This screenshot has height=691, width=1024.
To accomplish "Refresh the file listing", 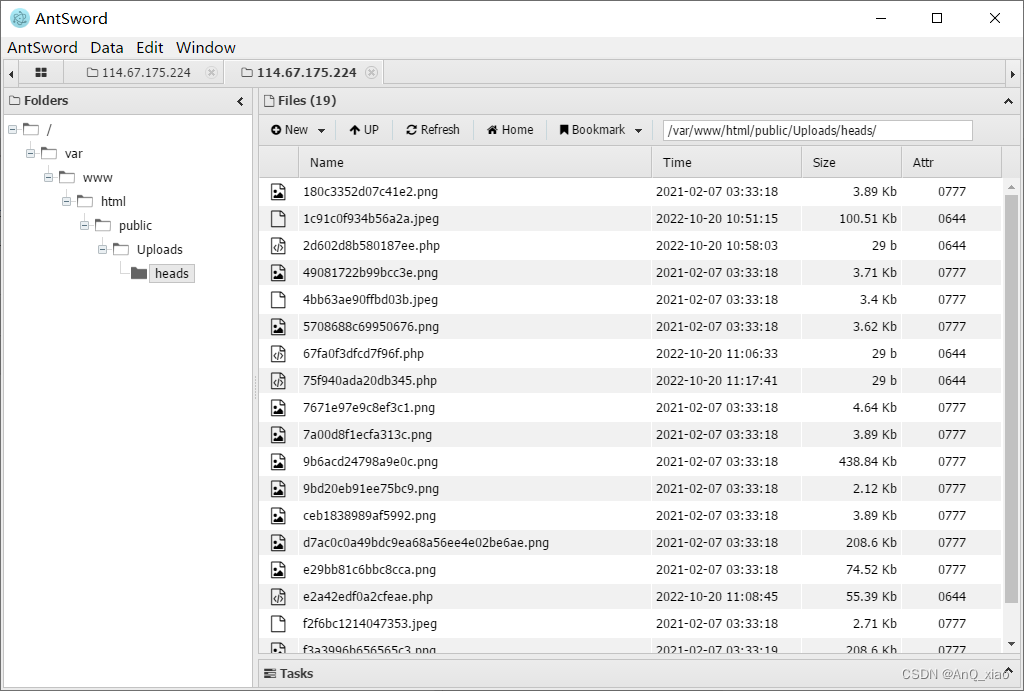I will [433, 130].
